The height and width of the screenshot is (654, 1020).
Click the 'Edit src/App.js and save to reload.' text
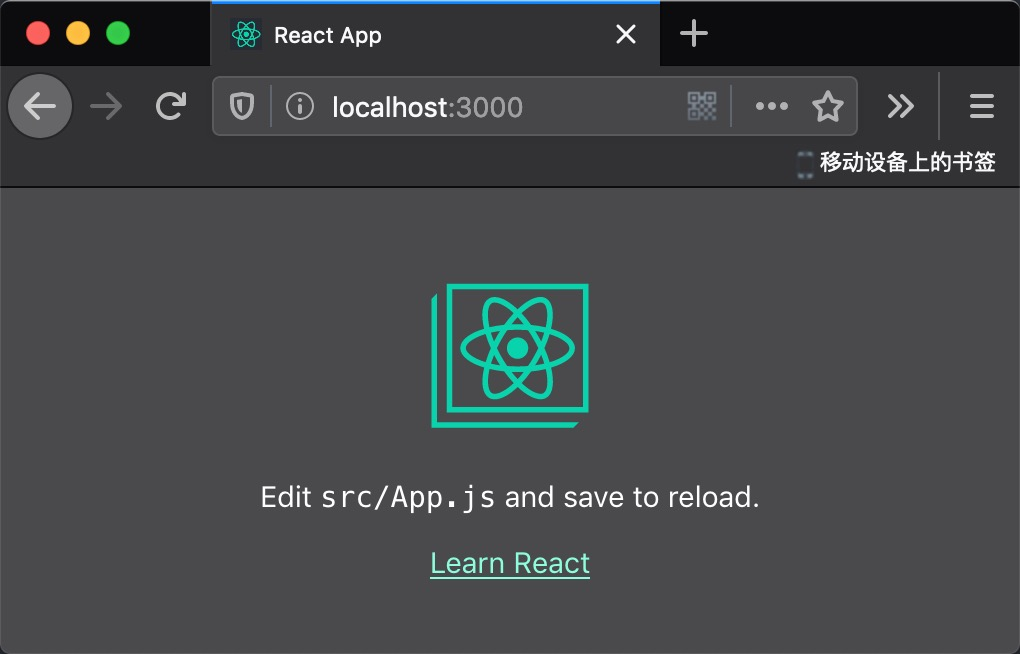pyautogui.click(x=510, y=497)
